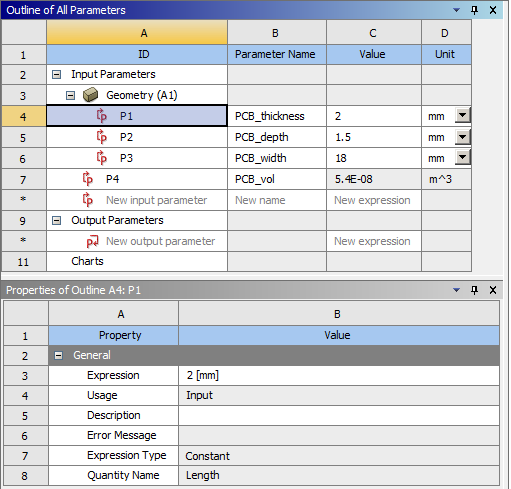Click the value cell showing 2
Viewport: 511px width, 489px height.
pyautogui.click(x=374, y=116)
